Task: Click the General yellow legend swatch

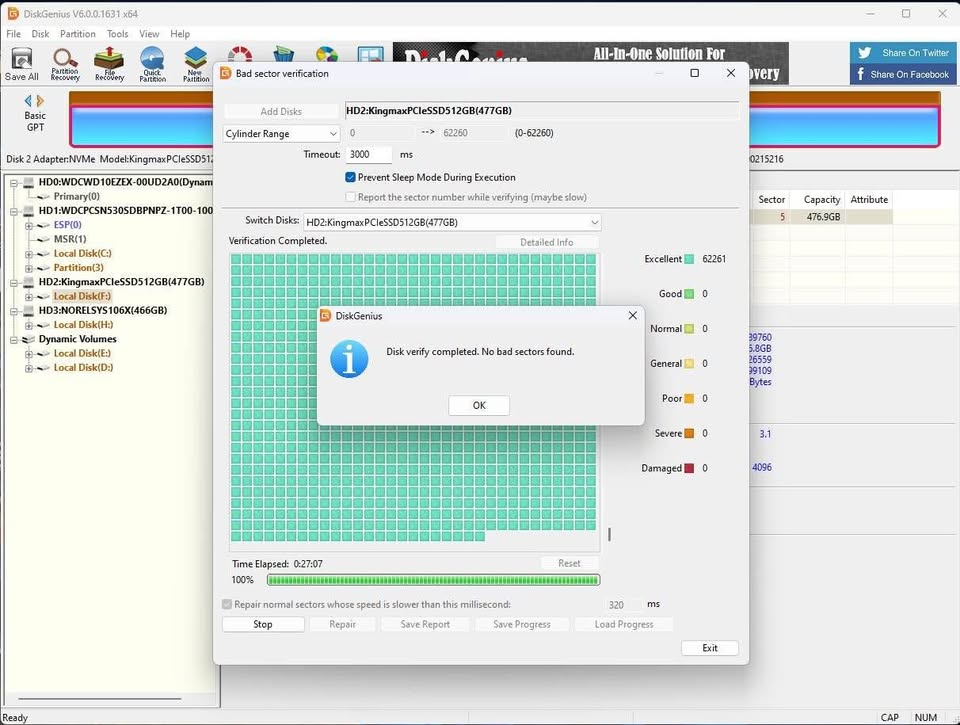Action: click(x=689, y=364)
